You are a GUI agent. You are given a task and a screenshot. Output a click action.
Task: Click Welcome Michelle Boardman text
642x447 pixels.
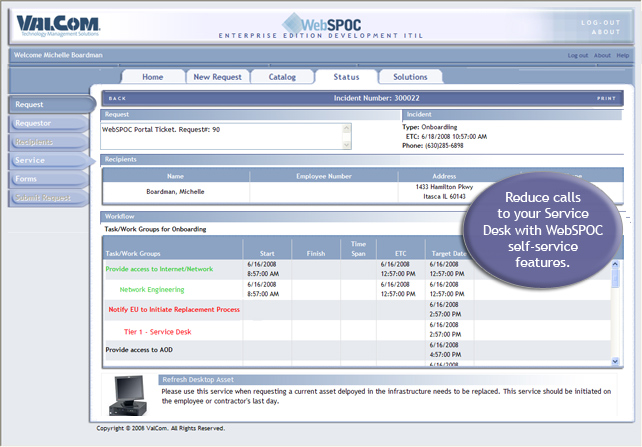pyautogui.click(x=58, y=55)
